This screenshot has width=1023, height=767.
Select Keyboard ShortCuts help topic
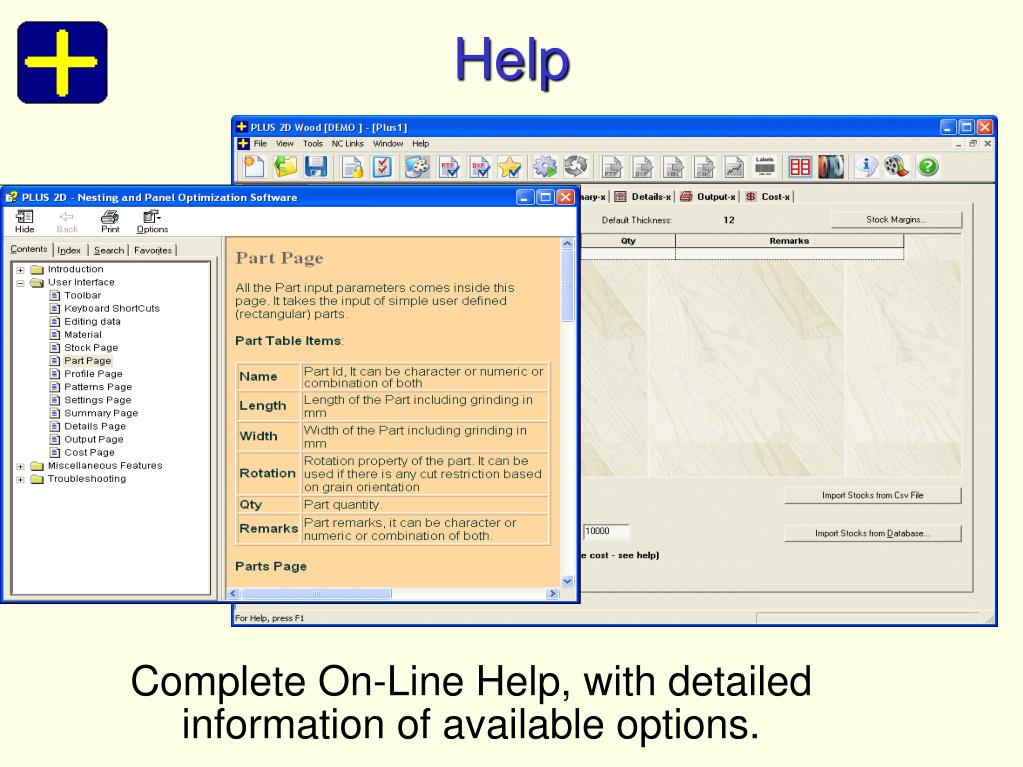(x=112, y=308)
